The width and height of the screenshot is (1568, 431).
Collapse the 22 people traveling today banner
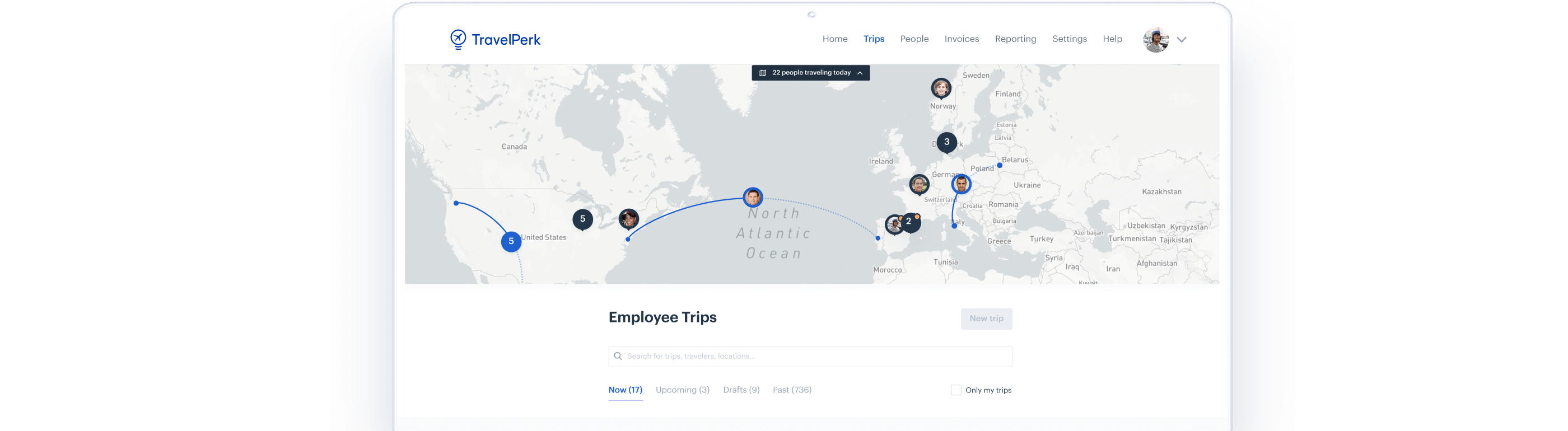[x=860, y=73]
